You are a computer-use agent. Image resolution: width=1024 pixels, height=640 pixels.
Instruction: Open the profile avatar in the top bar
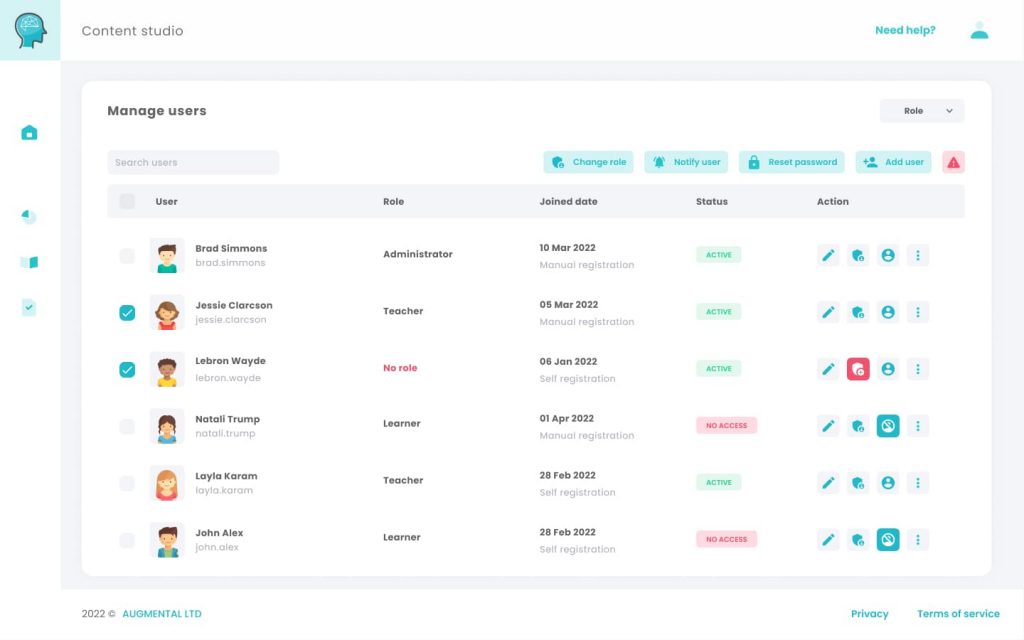(978, 30)
